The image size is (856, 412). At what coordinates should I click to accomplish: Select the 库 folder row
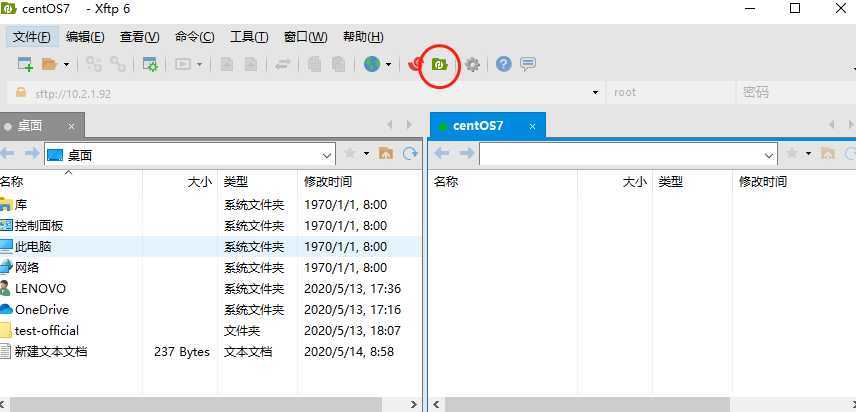[211, 205]
